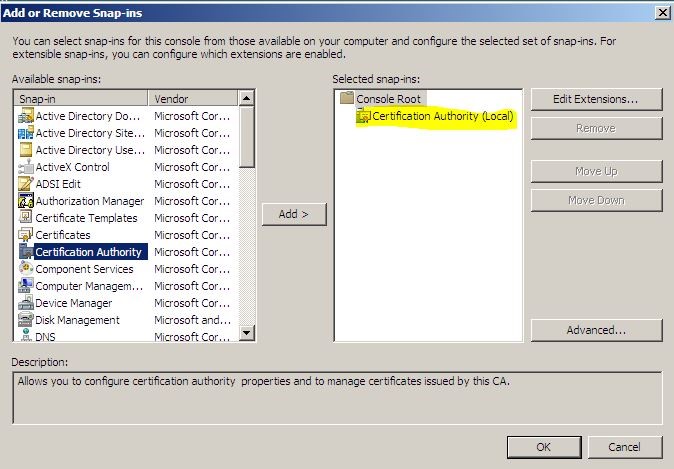This screenshot has height=469, width=674.
Task: Select DNS snap-in entry
Action: click(45, 336)
